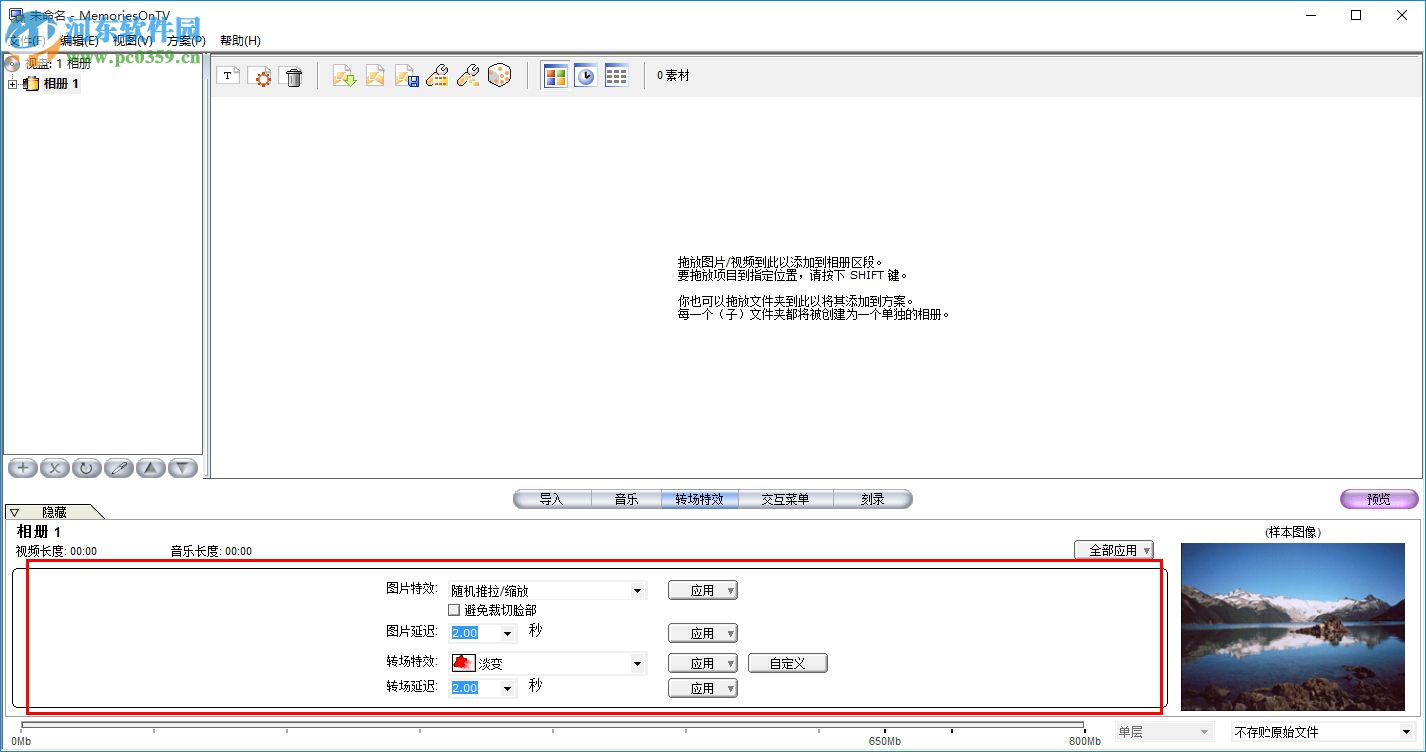Switch to the 导入 tab
The height and width of the screenshot is (752, 1426).
point(552,499)
